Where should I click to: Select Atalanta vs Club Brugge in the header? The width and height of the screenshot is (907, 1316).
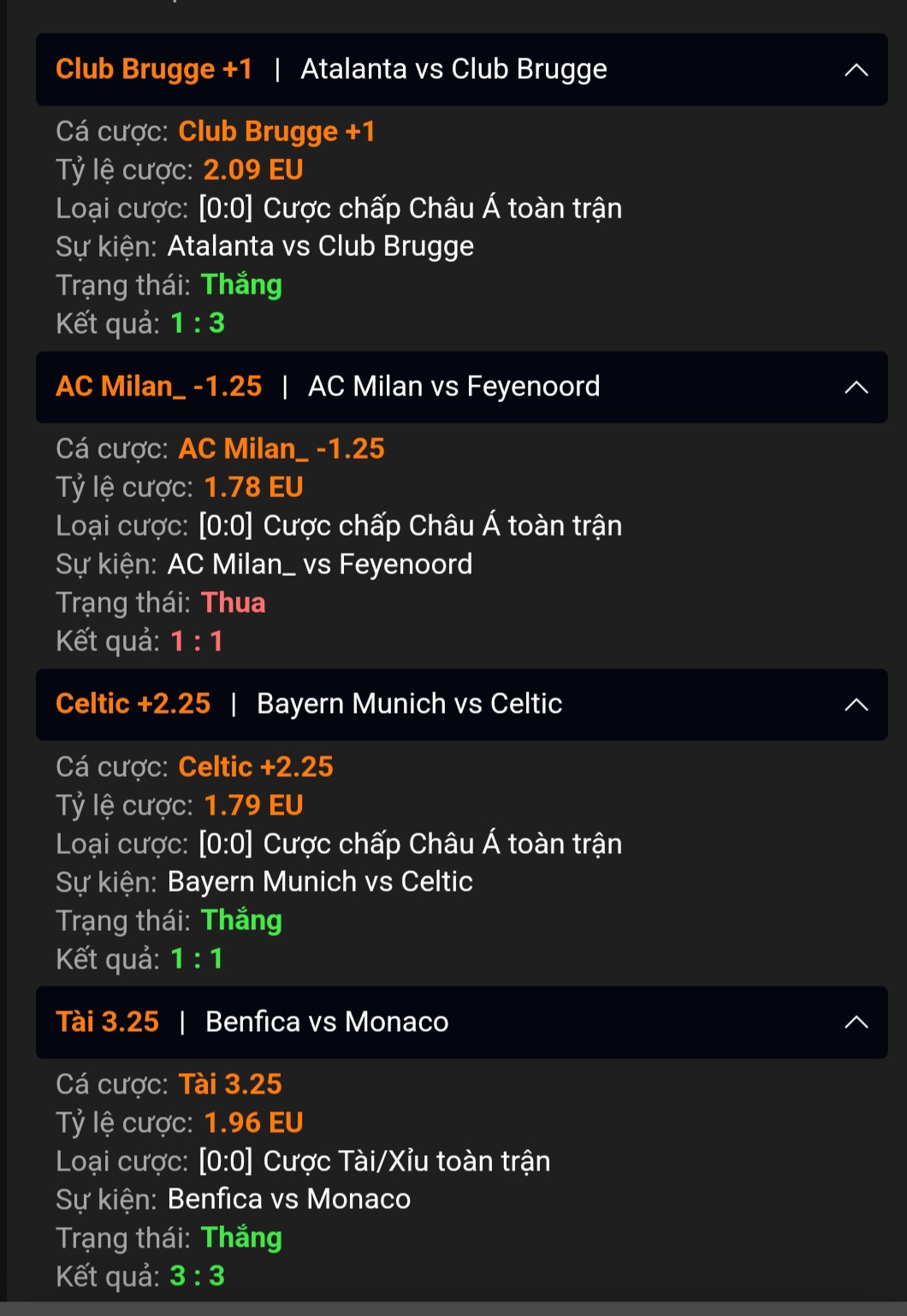click(x=453, y=69)
